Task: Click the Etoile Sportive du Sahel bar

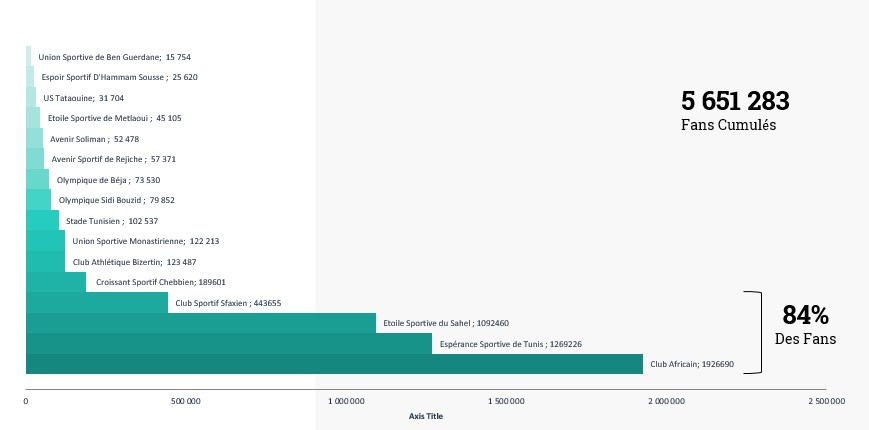Action: (x=201, y=323)
